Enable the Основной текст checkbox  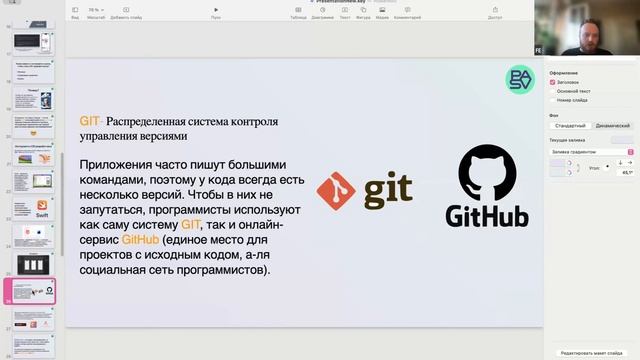(x=552, y=91)
